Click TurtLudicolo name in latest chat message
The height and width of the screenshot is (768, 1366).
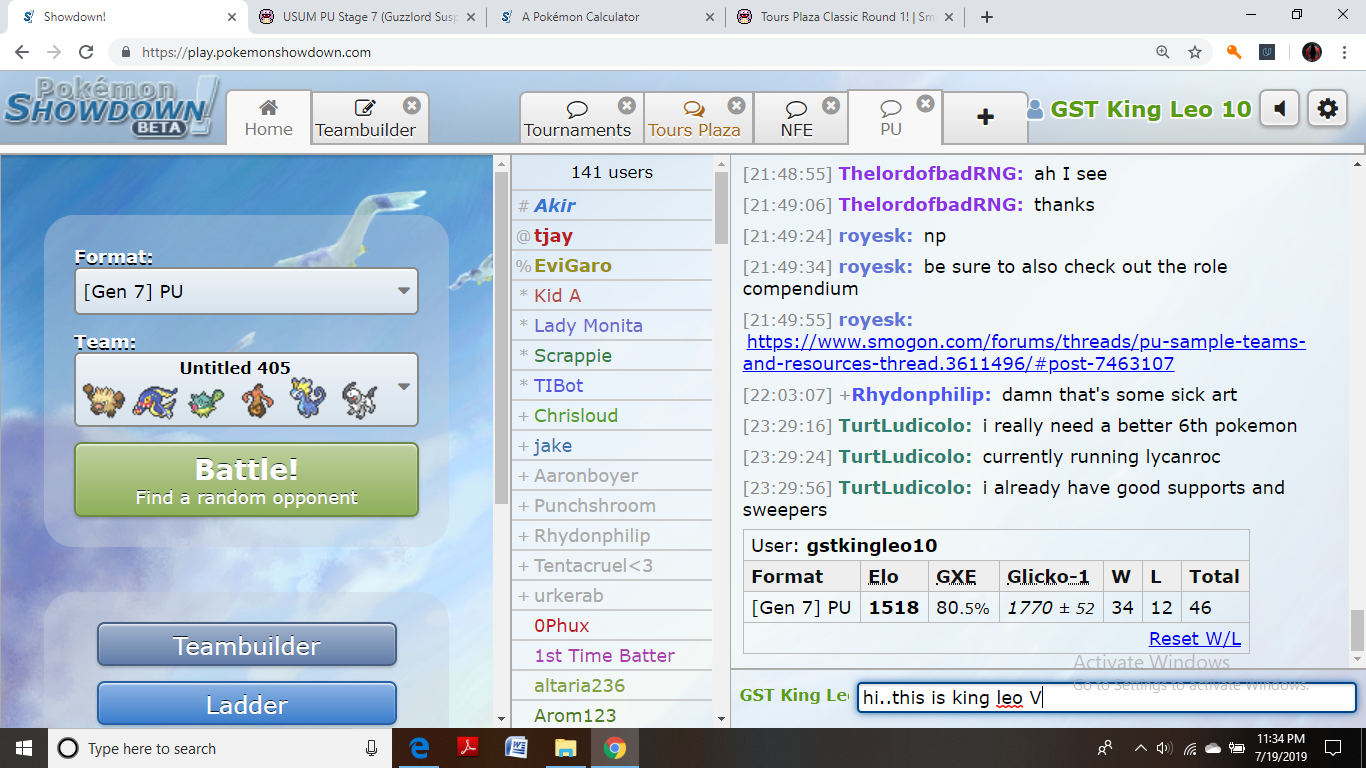[904, 487]
